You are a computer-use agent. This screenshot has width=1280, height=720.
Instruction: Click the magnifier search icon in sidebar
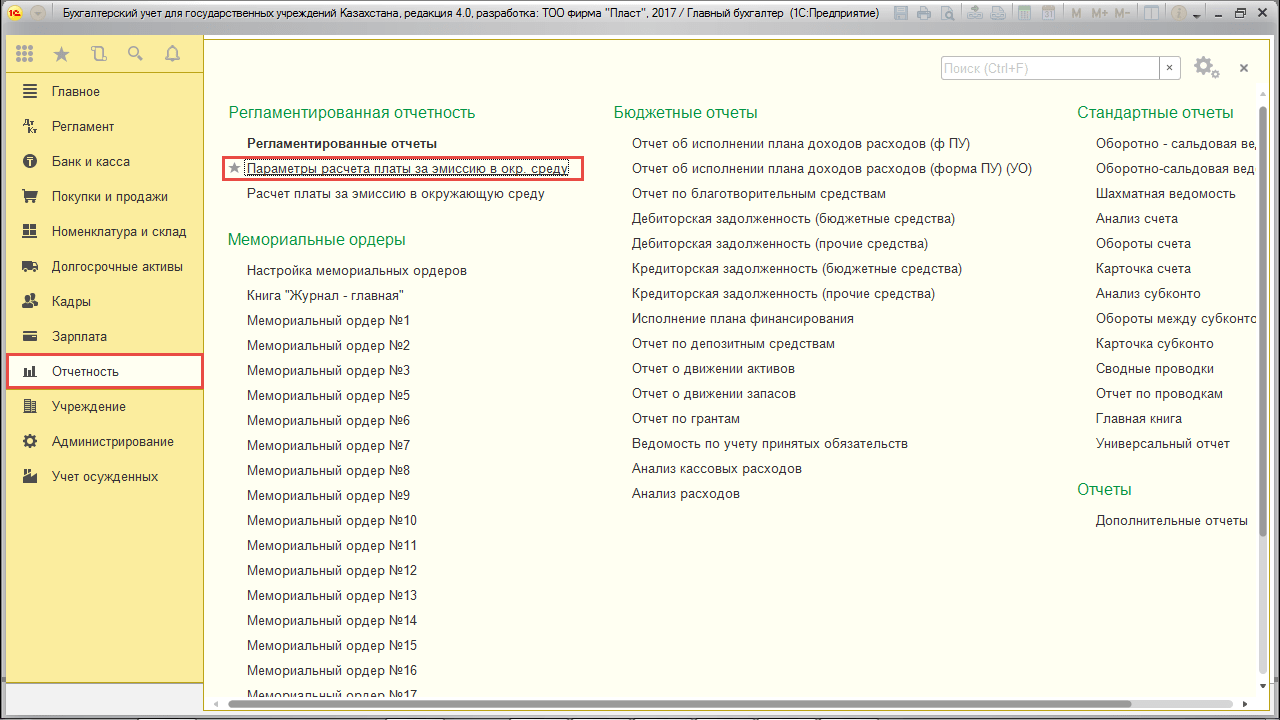[x=135, y=54]
